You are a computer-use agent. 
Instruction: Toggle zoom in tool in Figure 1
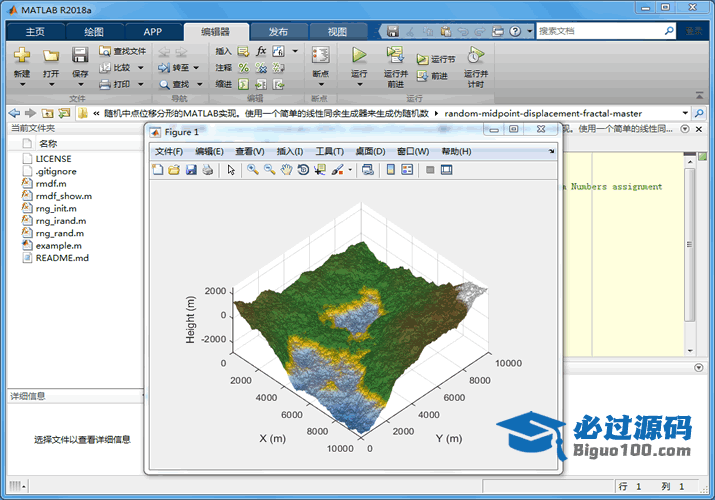coord(253,170)
